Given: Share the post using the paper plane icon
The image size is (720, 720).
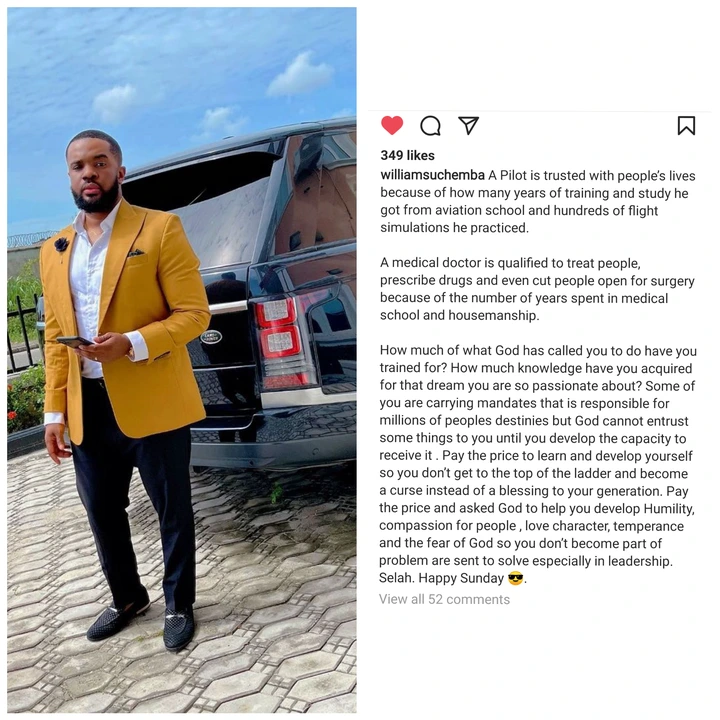Looking at the screenshot, I should click(x=469, y=125).
